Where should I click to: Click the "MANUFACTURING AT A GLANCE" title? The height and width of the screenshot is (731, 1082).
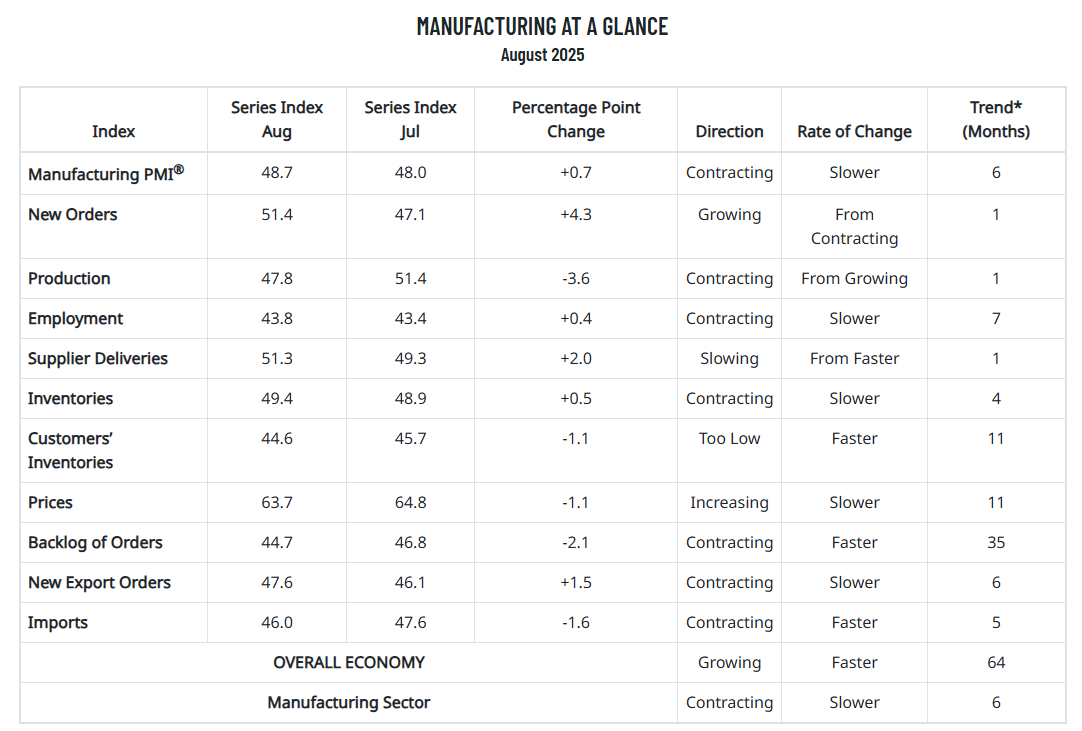pyautogui.click(x=542, y=26)
